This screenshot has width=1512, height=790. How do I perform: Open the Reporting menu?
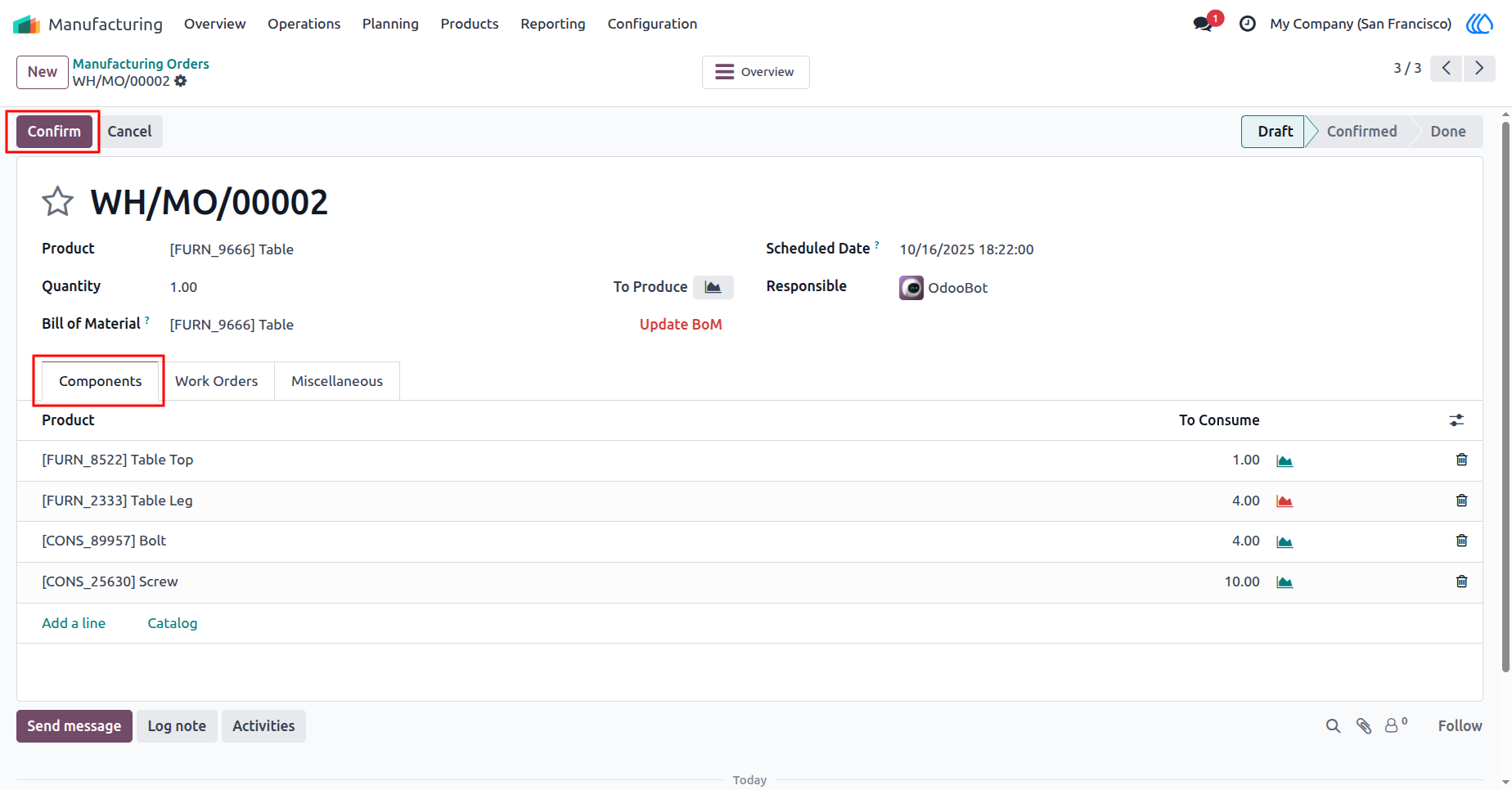pyautogui.click(x=553, y=24)
